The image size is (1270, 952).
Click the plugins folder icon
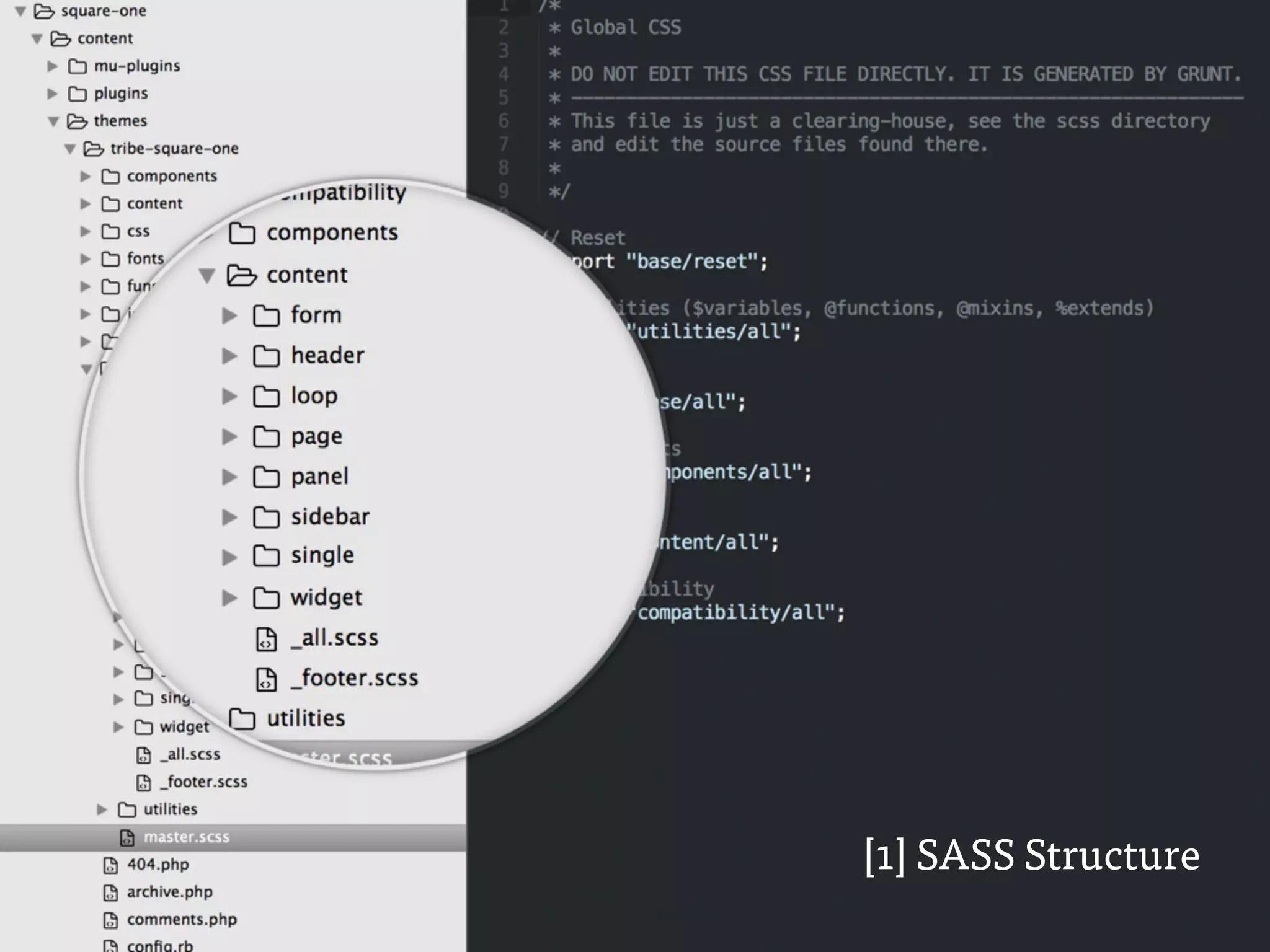click(78, 94)
